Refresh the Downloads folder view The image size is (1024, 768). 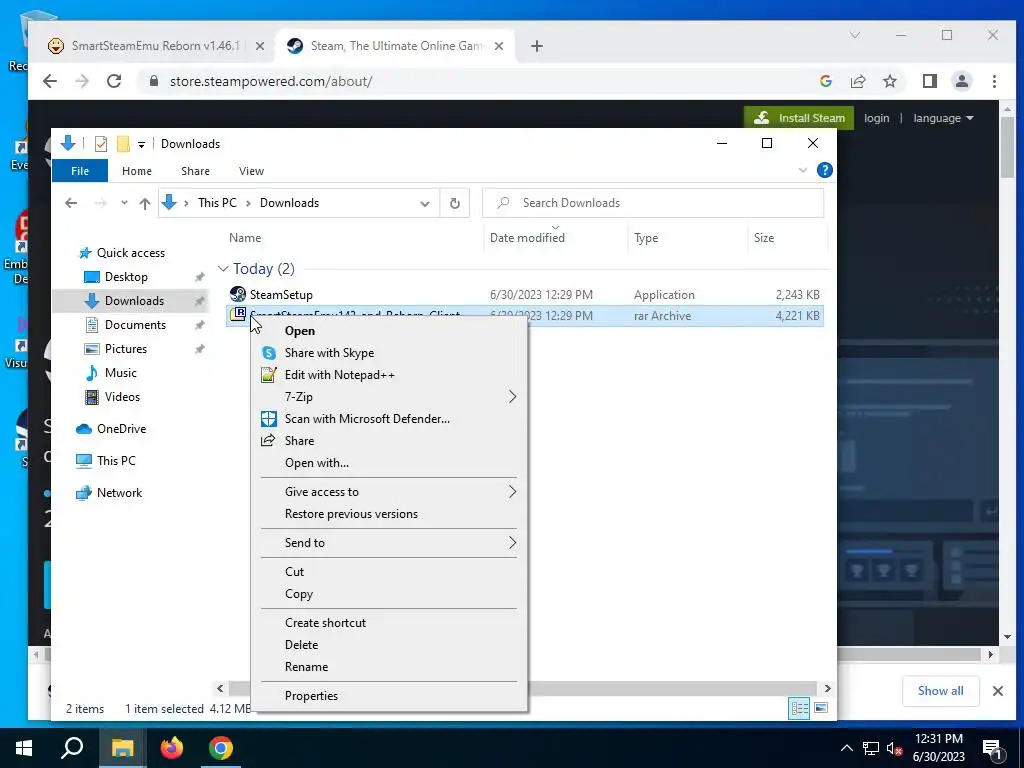point(455,203)
